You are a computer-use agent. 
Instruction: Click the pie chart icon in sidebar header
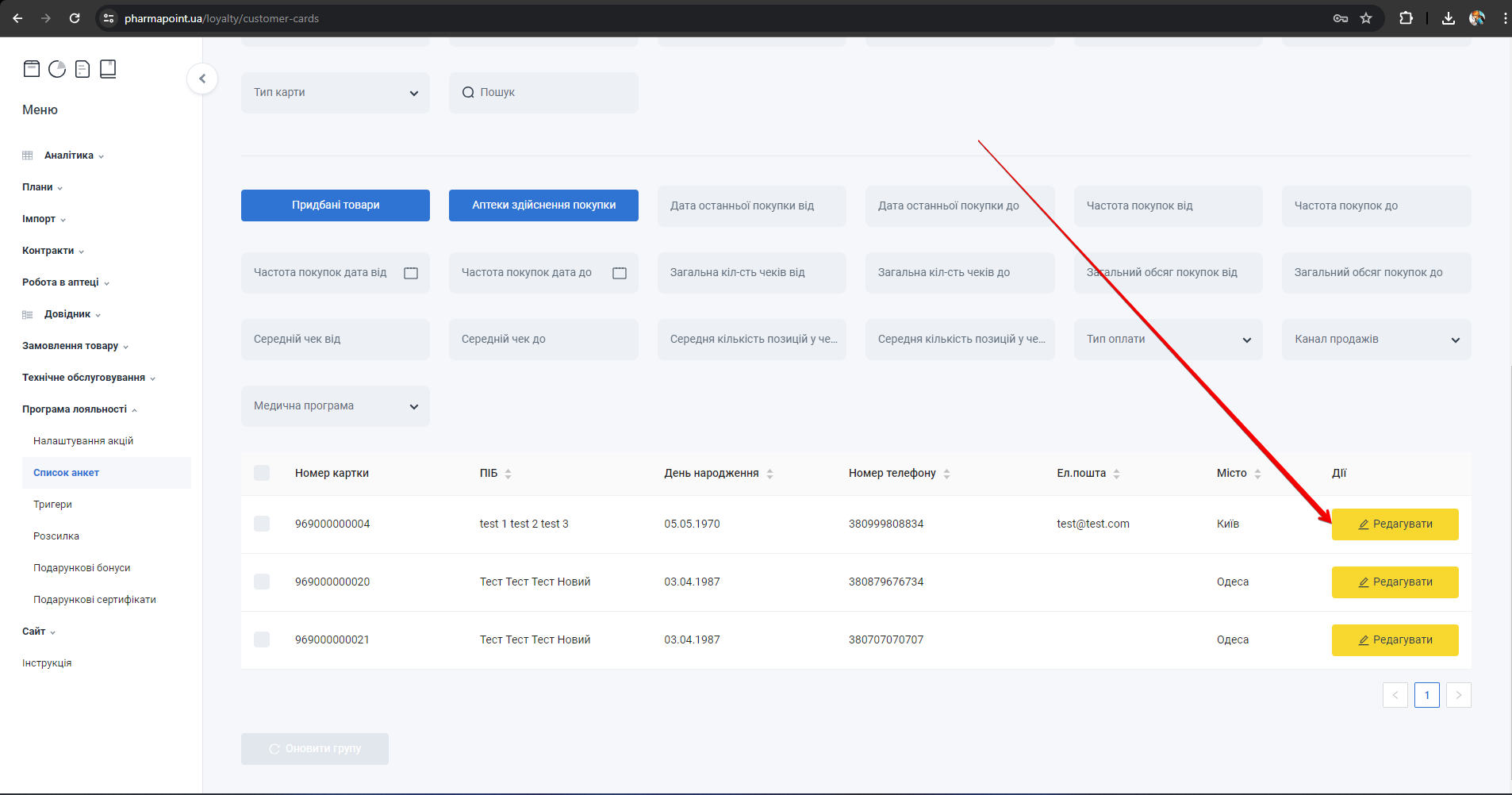tap(57, 69)
